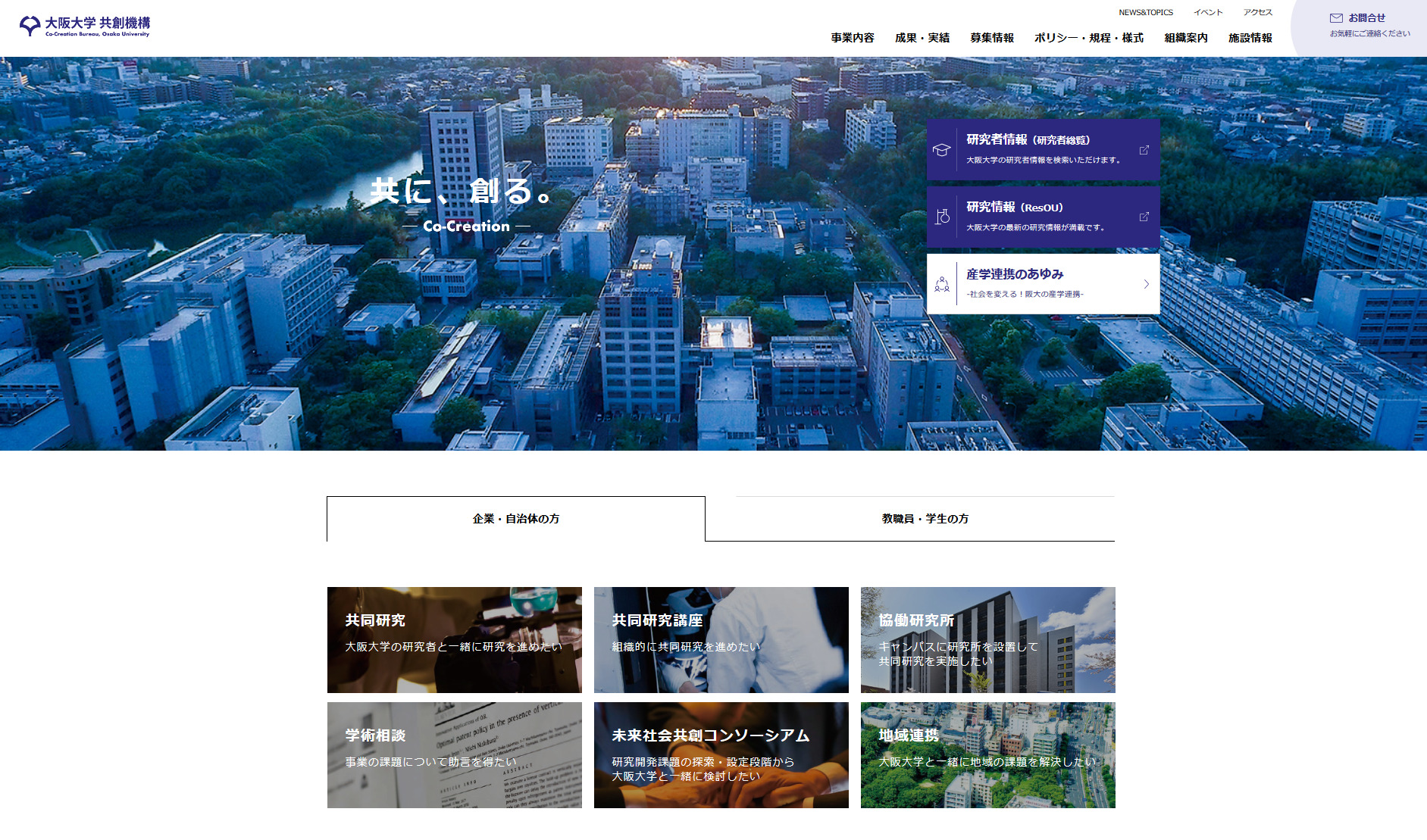
Task: Click the 施設情報 menu item
Action: [x=1250, y=38]
